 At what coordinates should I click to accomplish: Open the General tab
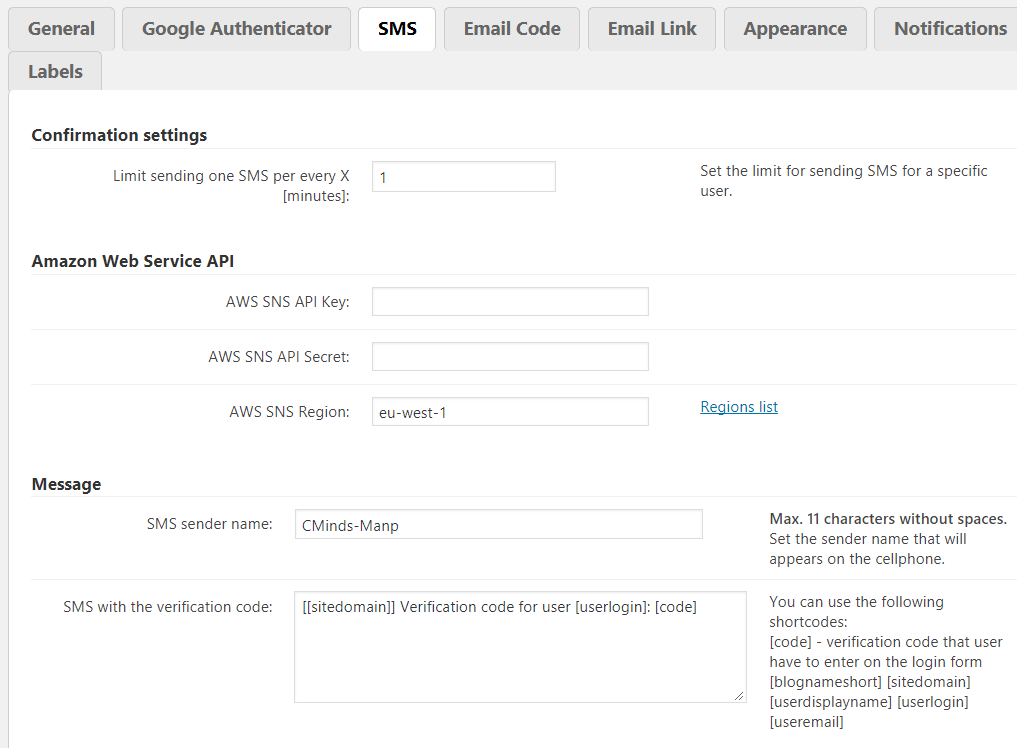61,29
